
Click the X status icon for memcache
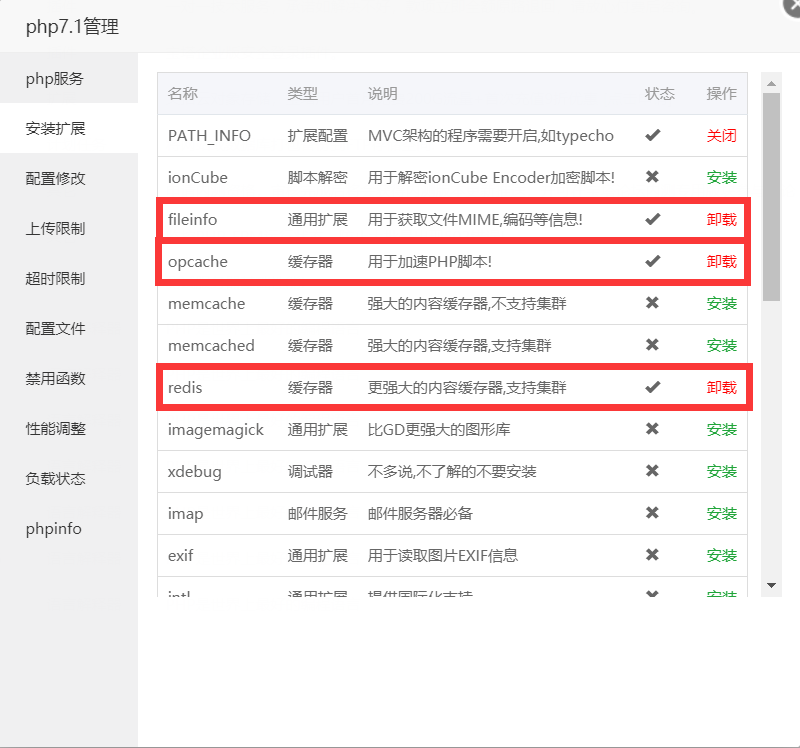pos(652,303)
